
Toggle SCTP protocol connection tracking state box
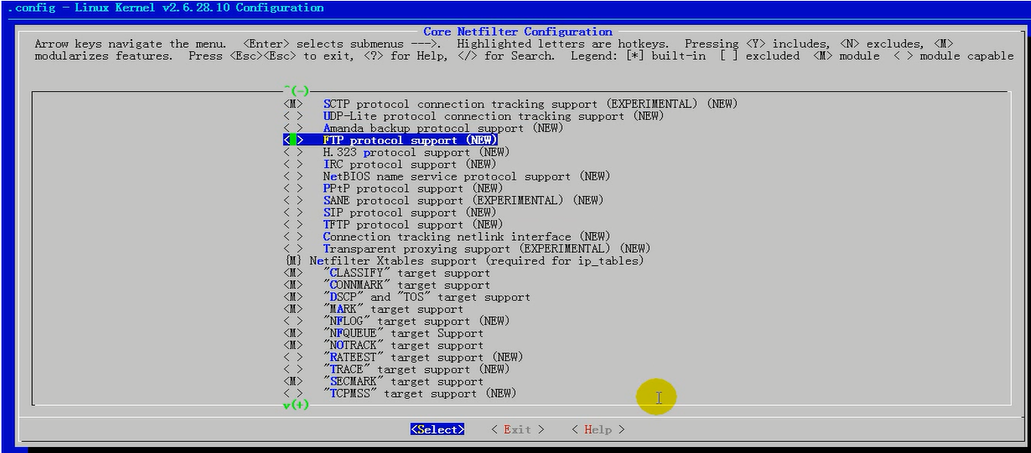point(293,104)
